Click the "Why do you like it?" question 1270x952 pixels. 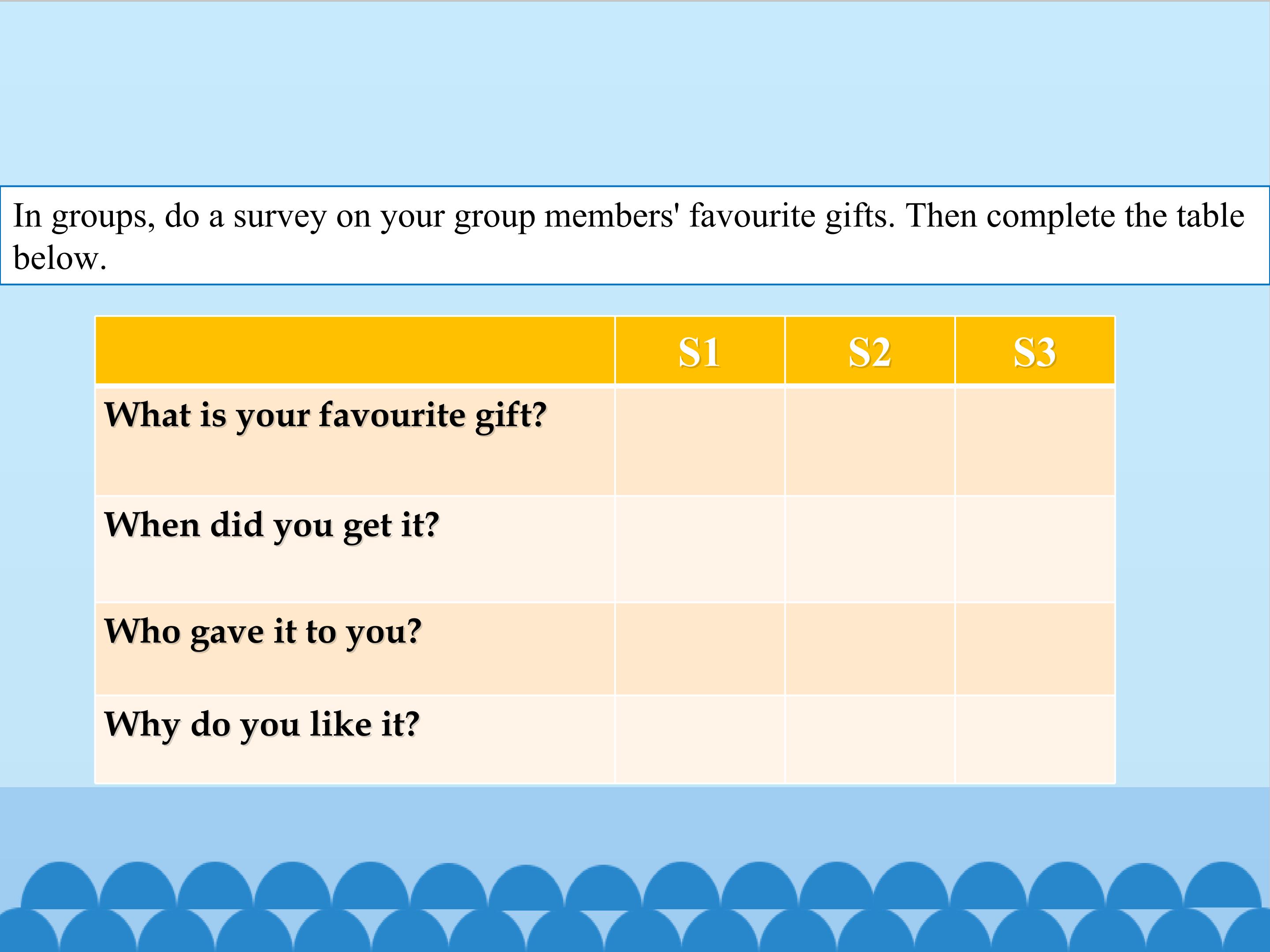[x=262, y=724]
